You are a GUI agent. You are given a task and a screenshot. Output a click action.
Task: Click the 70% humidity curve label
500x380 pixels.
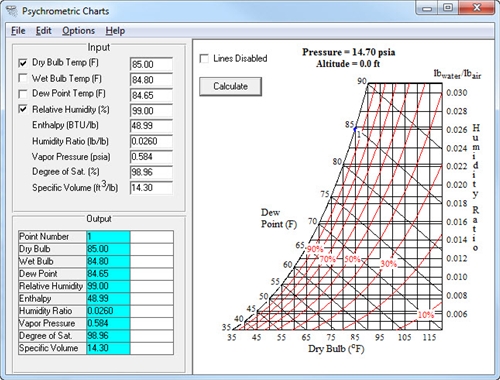click(x=327, y=259)
